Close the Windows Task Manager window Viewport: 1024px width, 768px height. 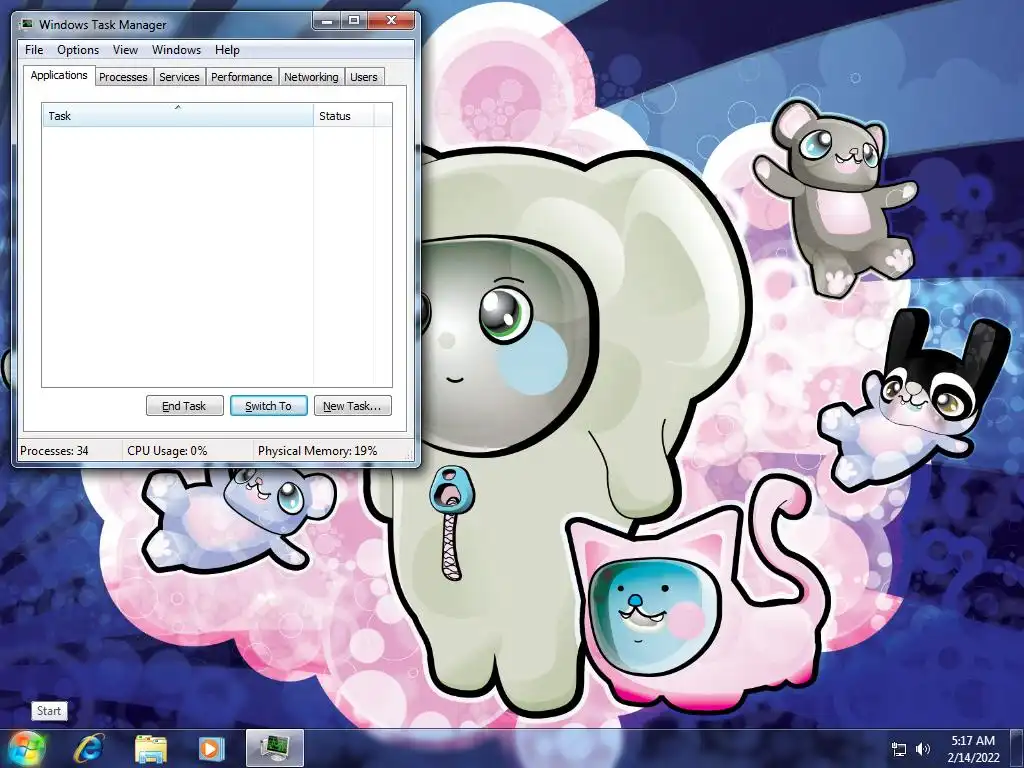(x=391, y=21)
